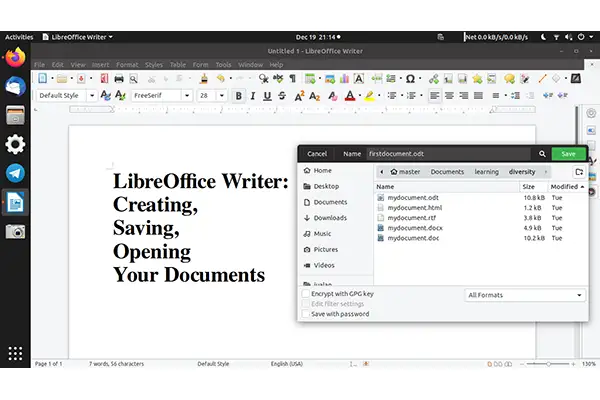The height and width of the screenshot is (400, 600).
Task: Click the file Name input field
Action: click(448, 154)
